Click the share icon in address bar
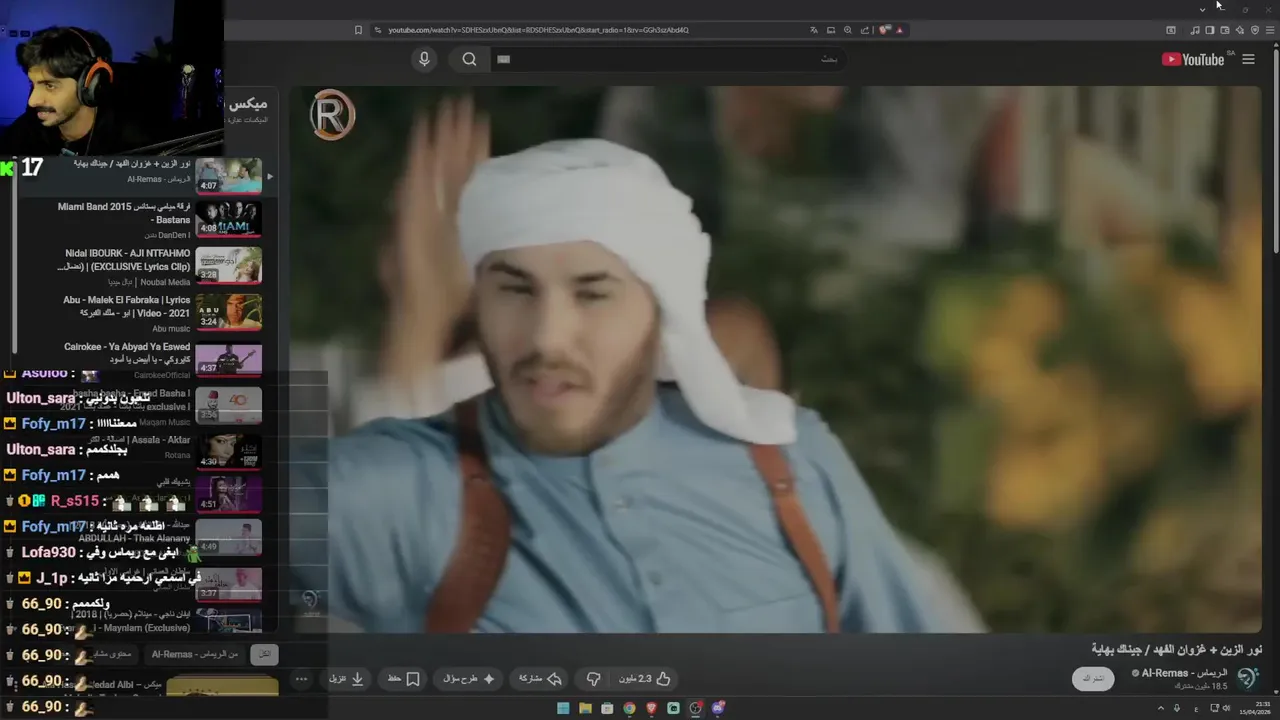1280x720 pixels. 865,30
